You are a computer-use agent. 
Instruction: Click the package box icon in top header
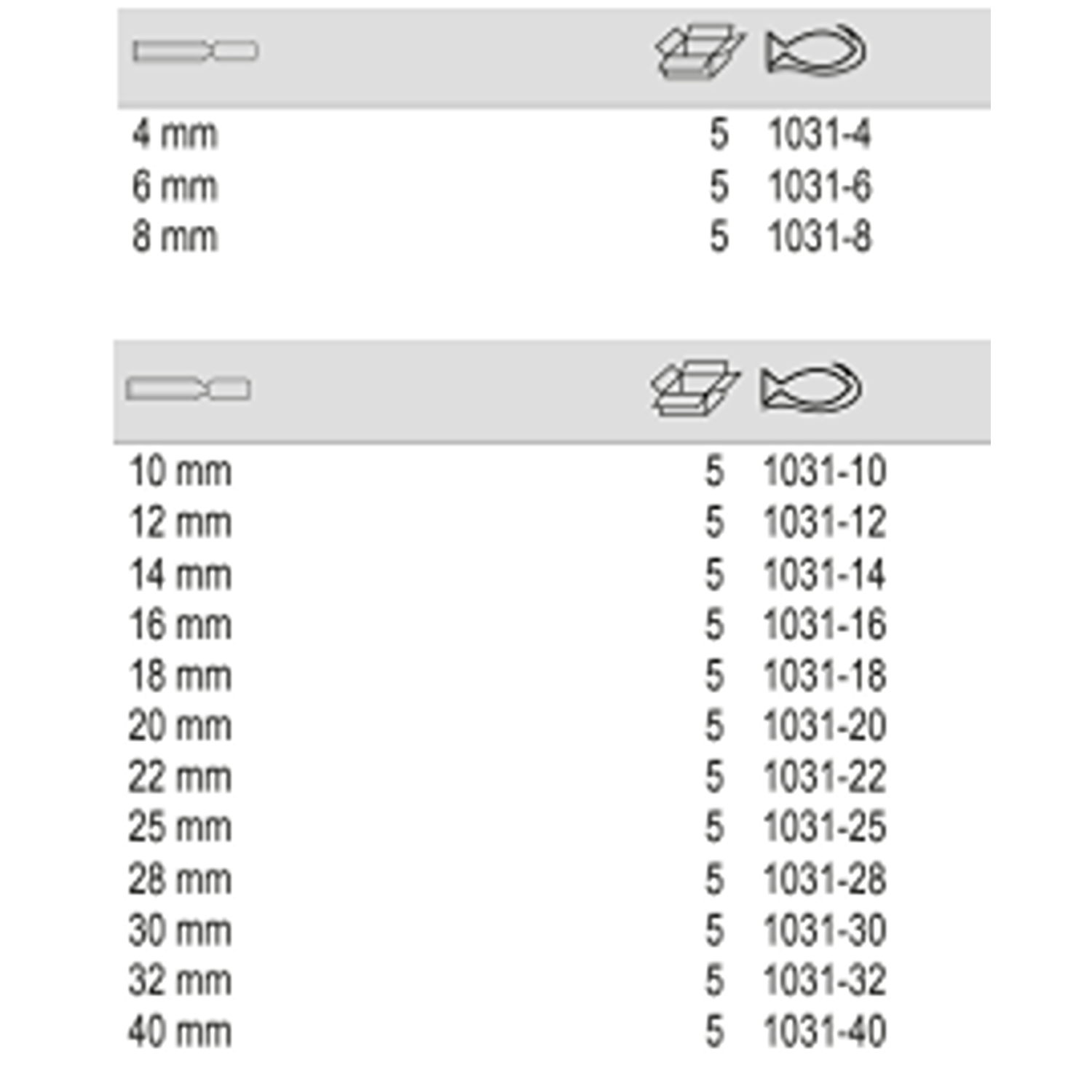(699, 51)
